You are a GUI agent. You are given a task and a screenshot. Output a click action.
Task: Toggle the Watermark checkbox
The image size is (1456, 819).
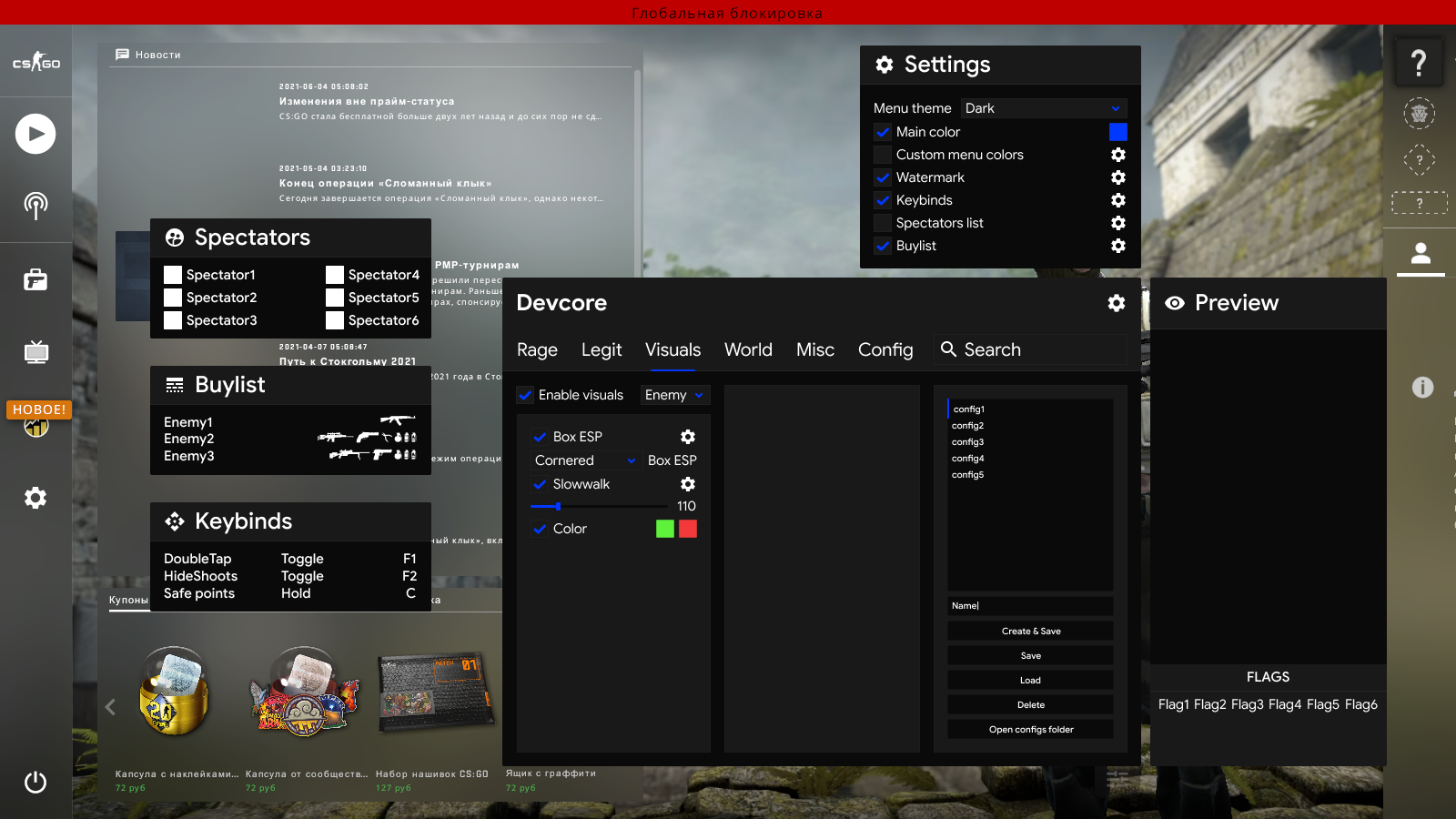[x=883, y=177]
